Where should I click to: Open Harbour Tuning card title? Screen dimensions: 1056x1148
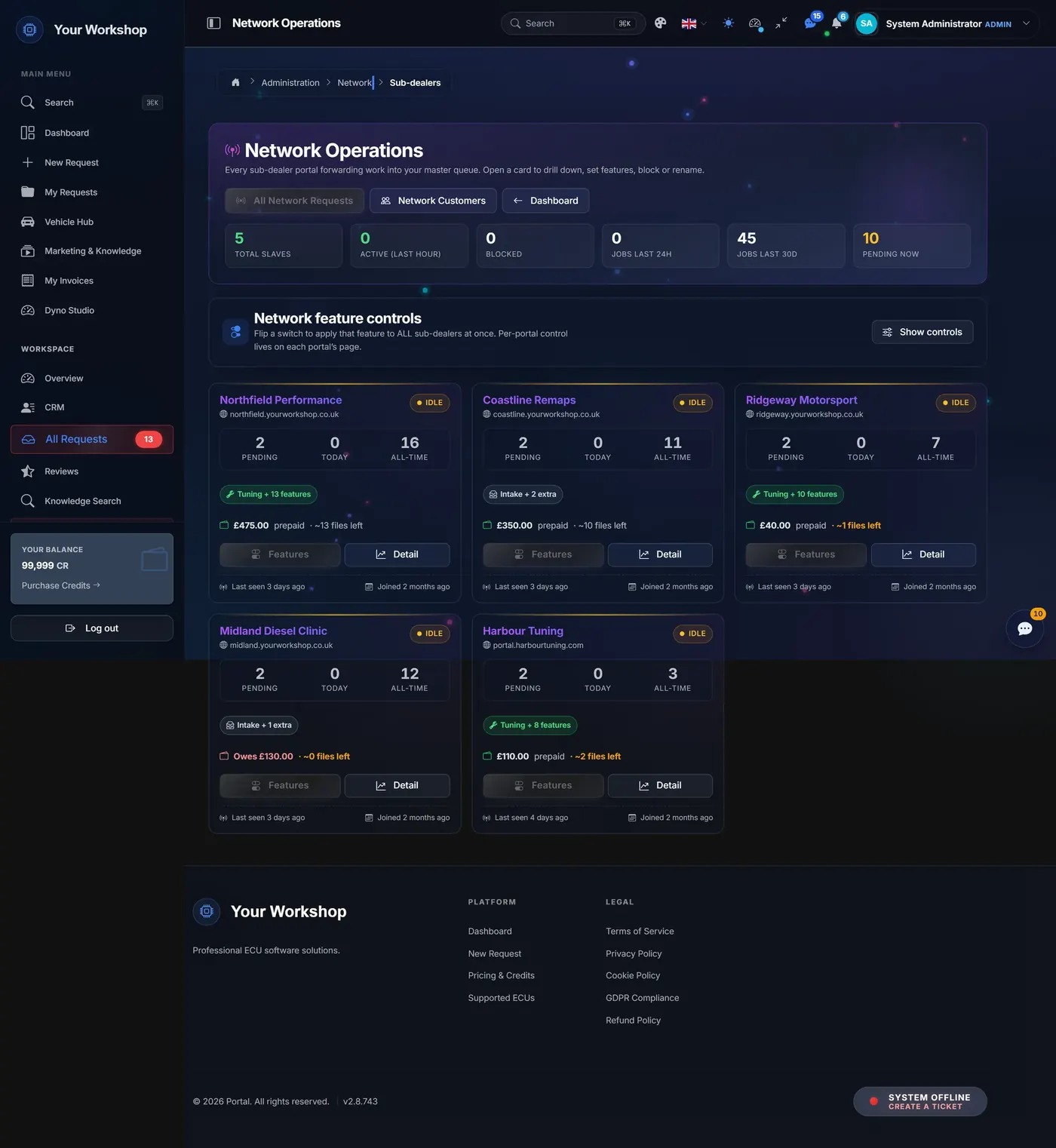tap(523, 631)
